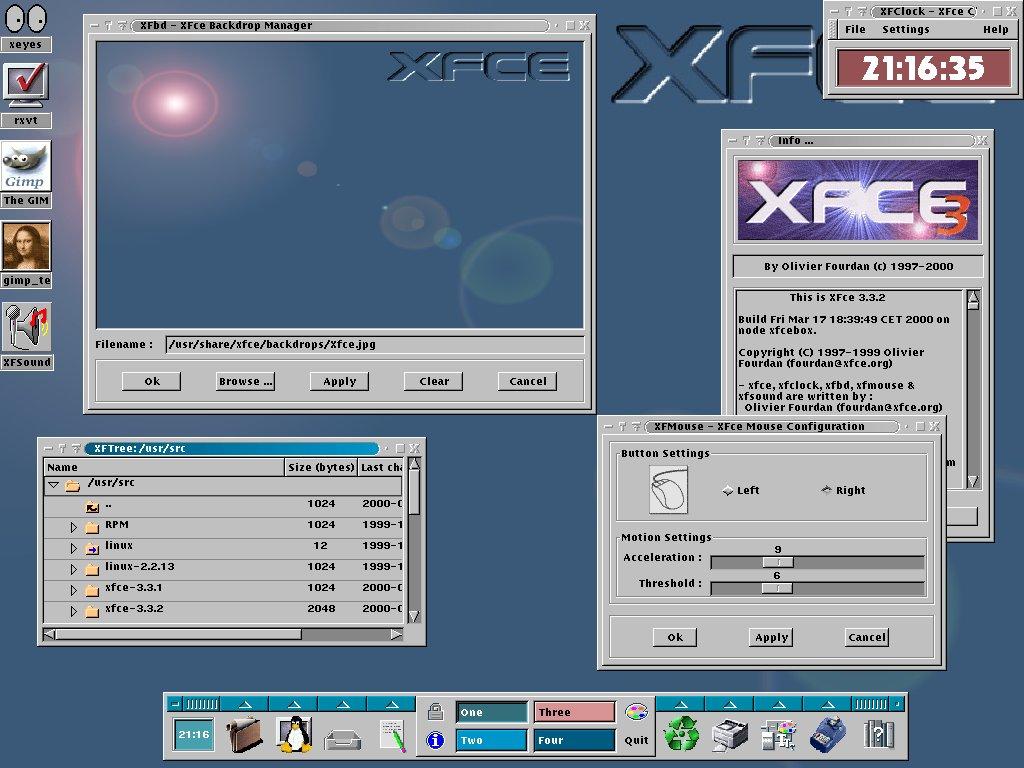Viewport: 1024px width, 768px height.
Task: Launch the xeyes desktop icon
Action: point(26,18)
